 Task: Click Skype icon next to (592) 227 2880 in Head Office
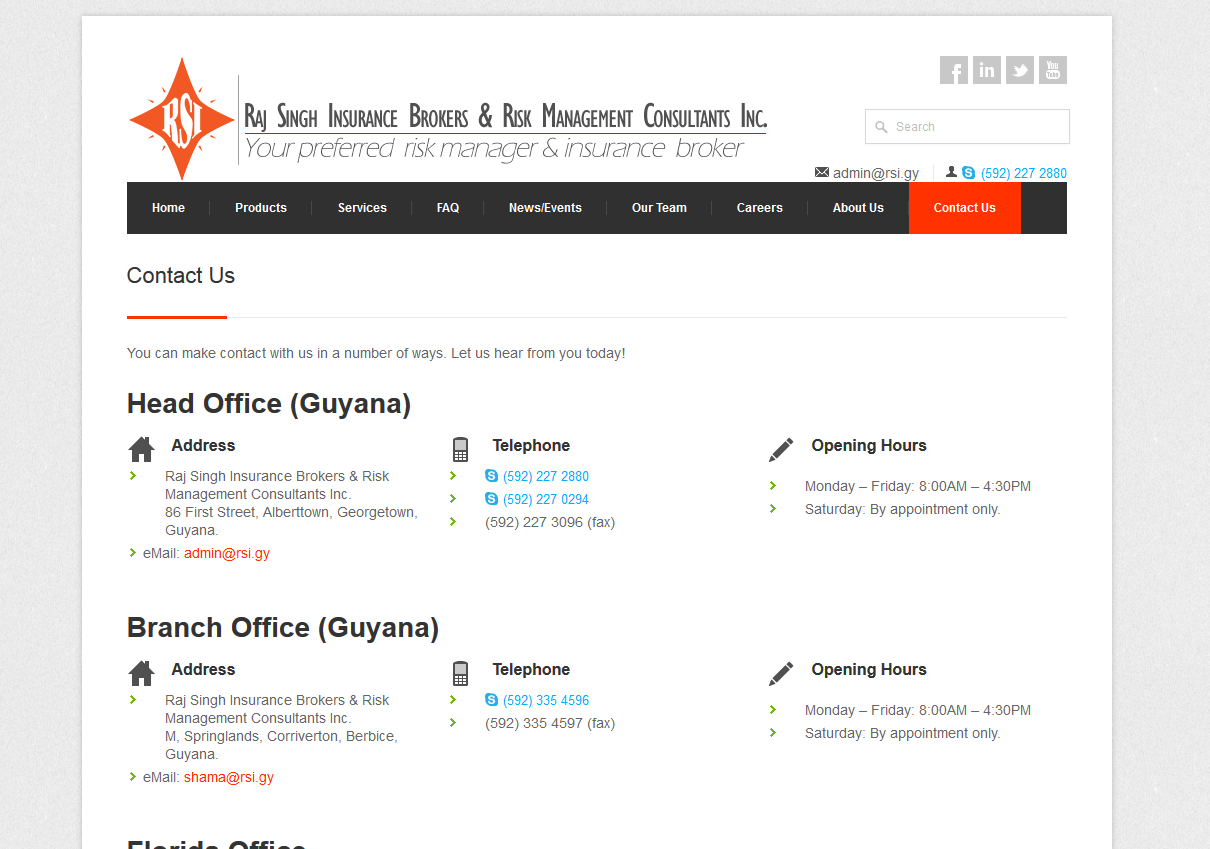(x=491, y=476)
